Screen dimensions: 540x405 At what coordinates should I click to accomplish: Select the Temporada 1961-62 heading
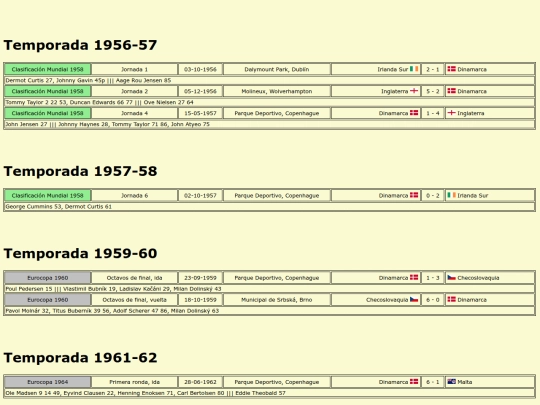80,357
